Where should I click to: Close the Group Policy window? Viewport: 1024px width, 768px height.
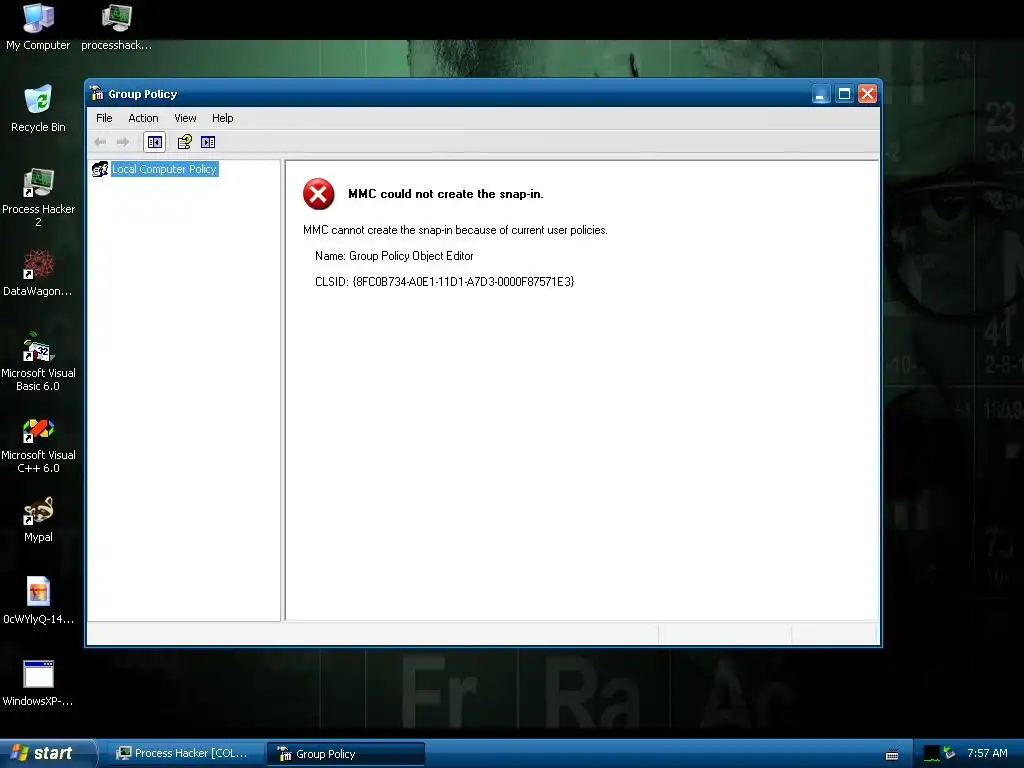[x=867, y=94]
